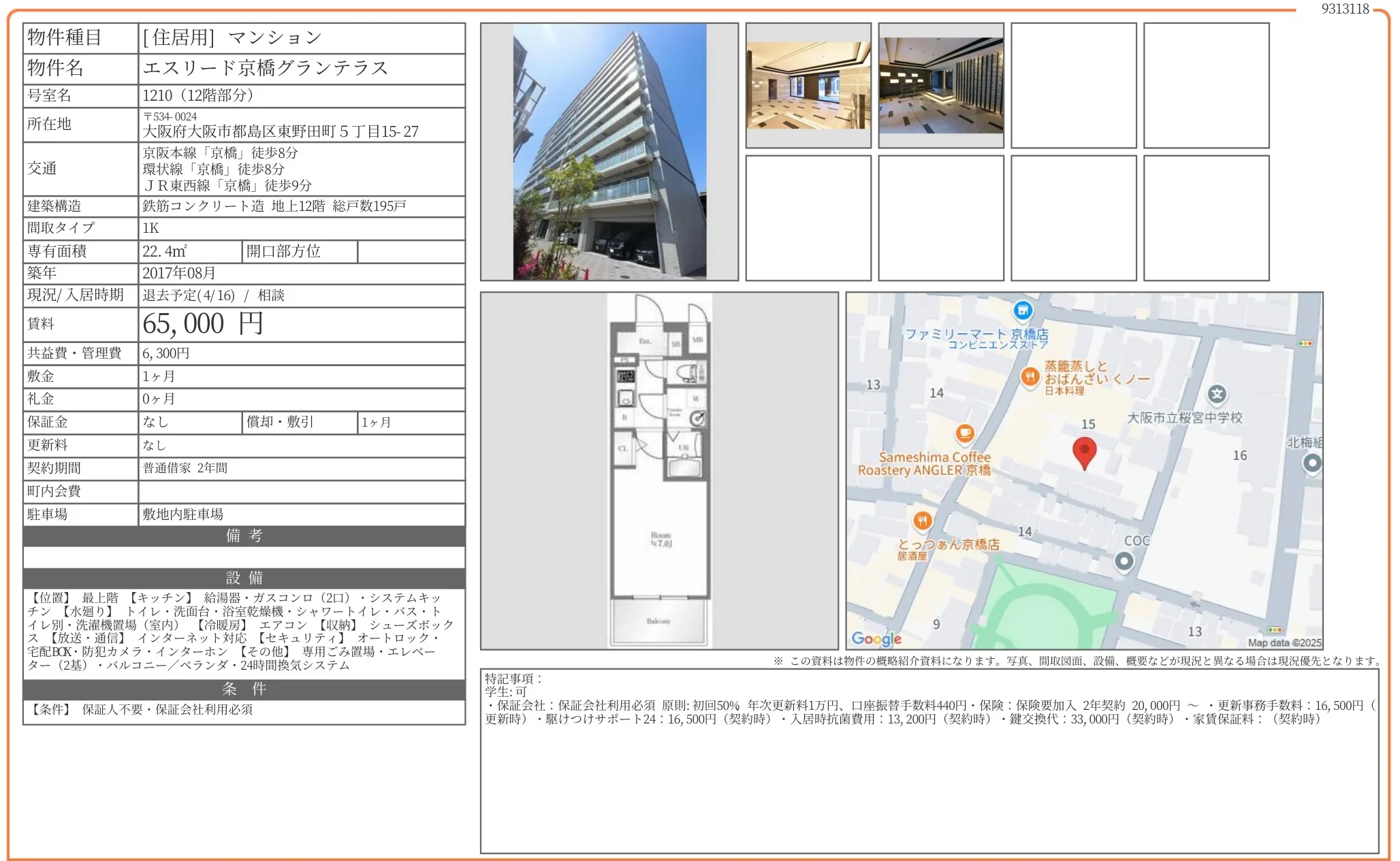Click the property ID 9313118
This screenshot has width=1400, height=861.
[x=1345, y=9]
